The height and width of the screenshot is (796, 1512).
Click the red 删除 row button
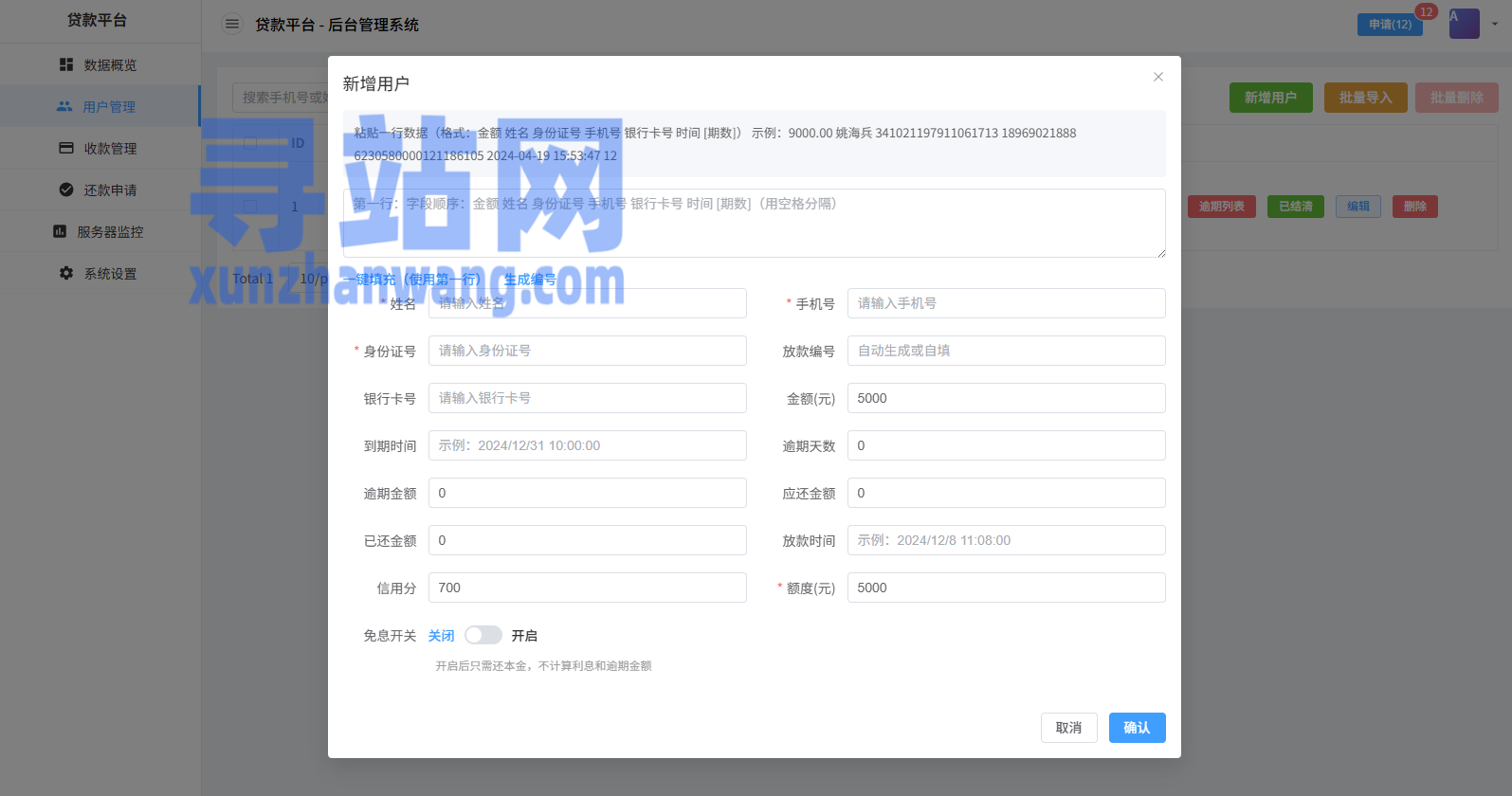pos(1415,207)
